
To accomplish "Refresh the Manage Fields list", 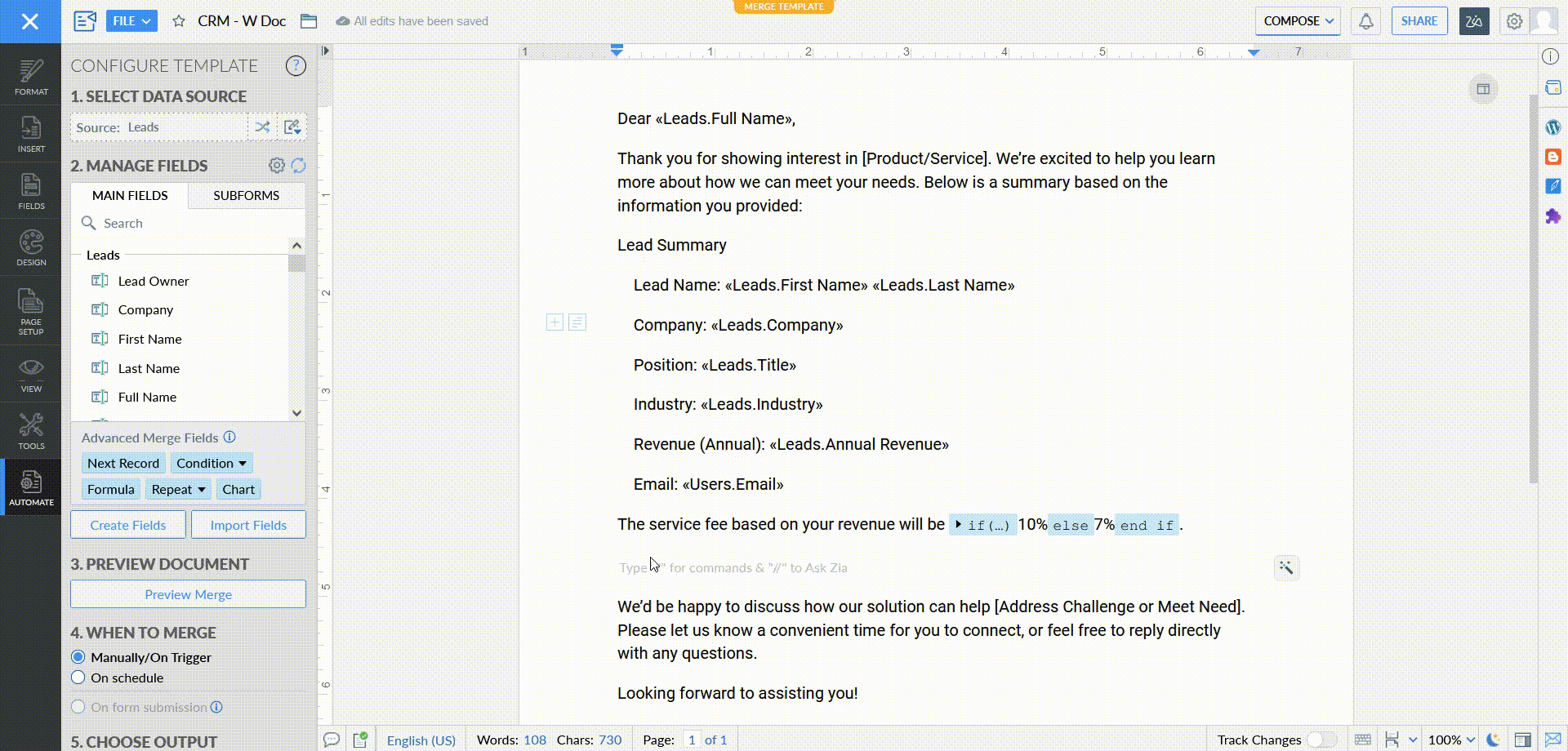I will (x=299, y=166).
